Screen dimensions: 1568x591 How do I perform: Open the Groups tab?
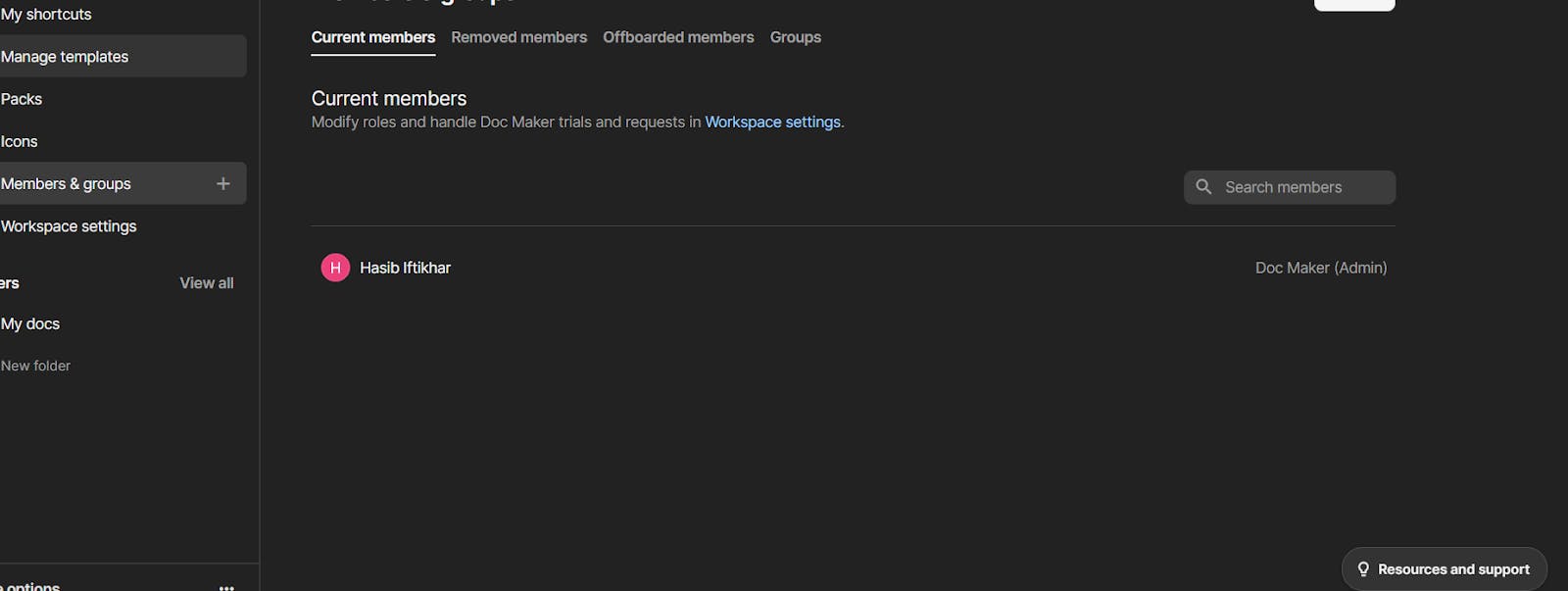tap(795, 37)
